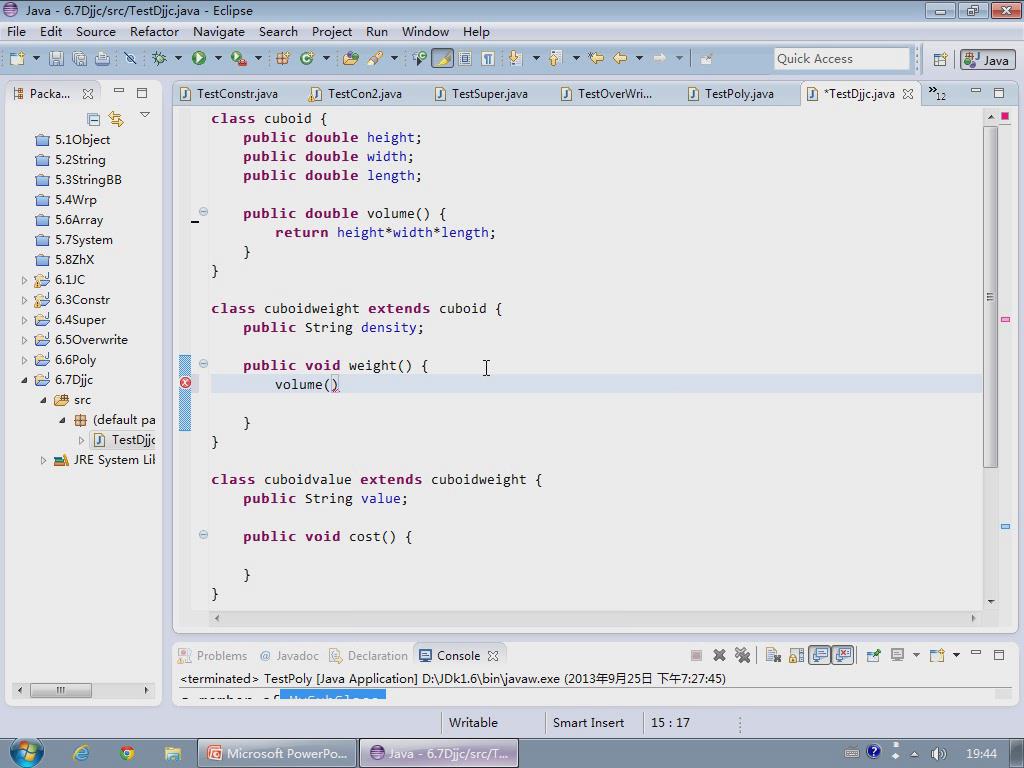This screenshot has height=768, width=1024.
Task: Toggle Scroll Lock in Console
Action: click(x=797, y=655)
